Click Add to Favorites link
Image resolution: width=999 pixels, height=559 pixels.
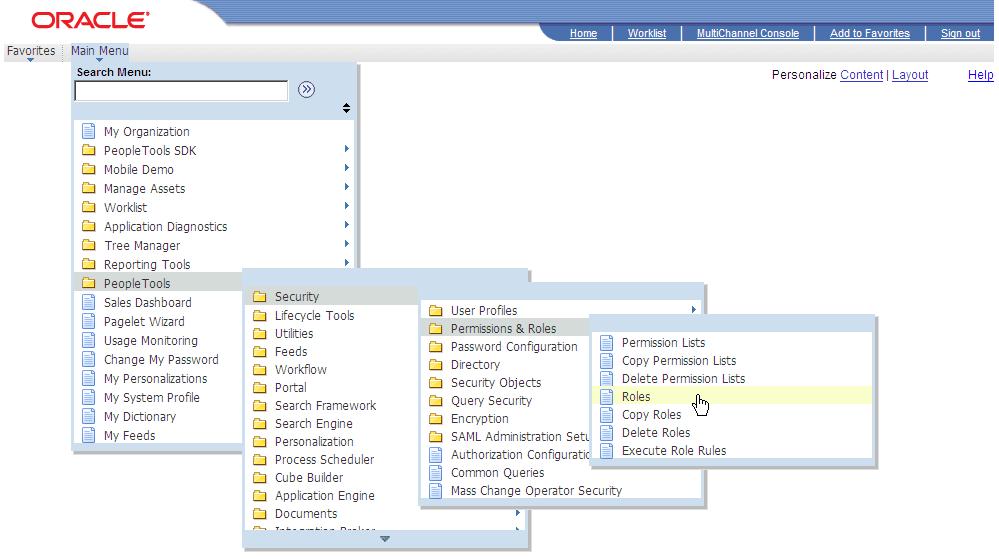[870, 33]
